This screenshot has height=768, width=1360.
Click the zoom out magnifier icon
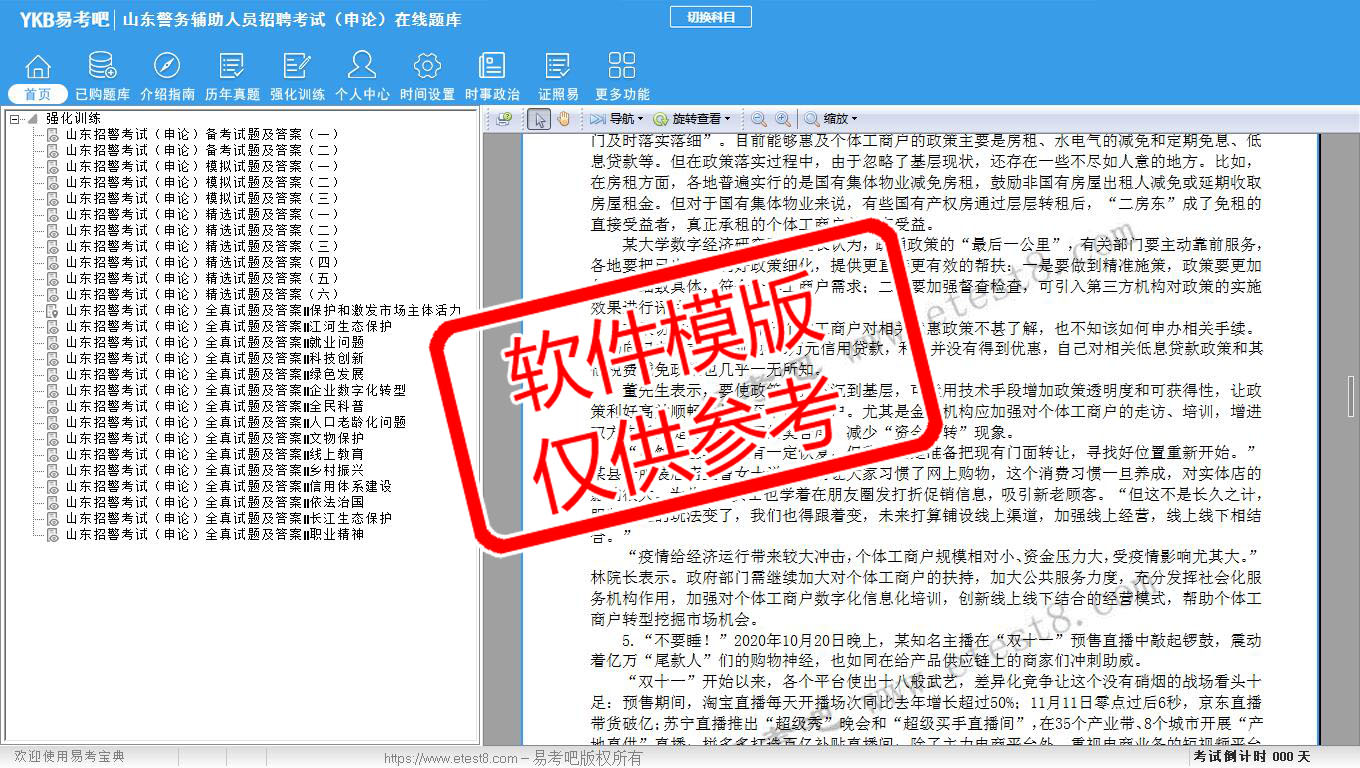coord(759,119)
